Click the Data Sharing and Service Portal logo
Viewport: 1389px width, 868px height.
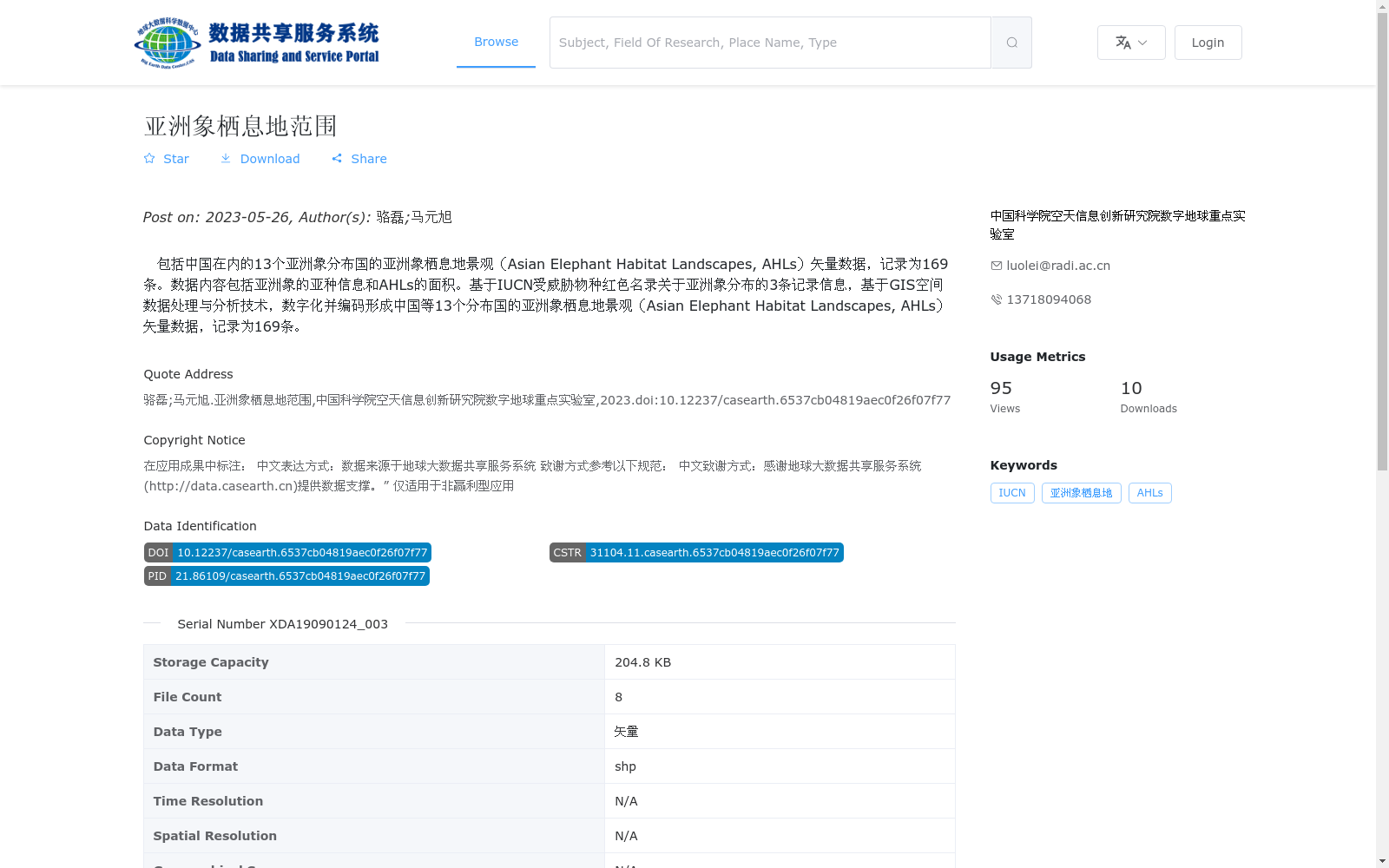point(257,43)
